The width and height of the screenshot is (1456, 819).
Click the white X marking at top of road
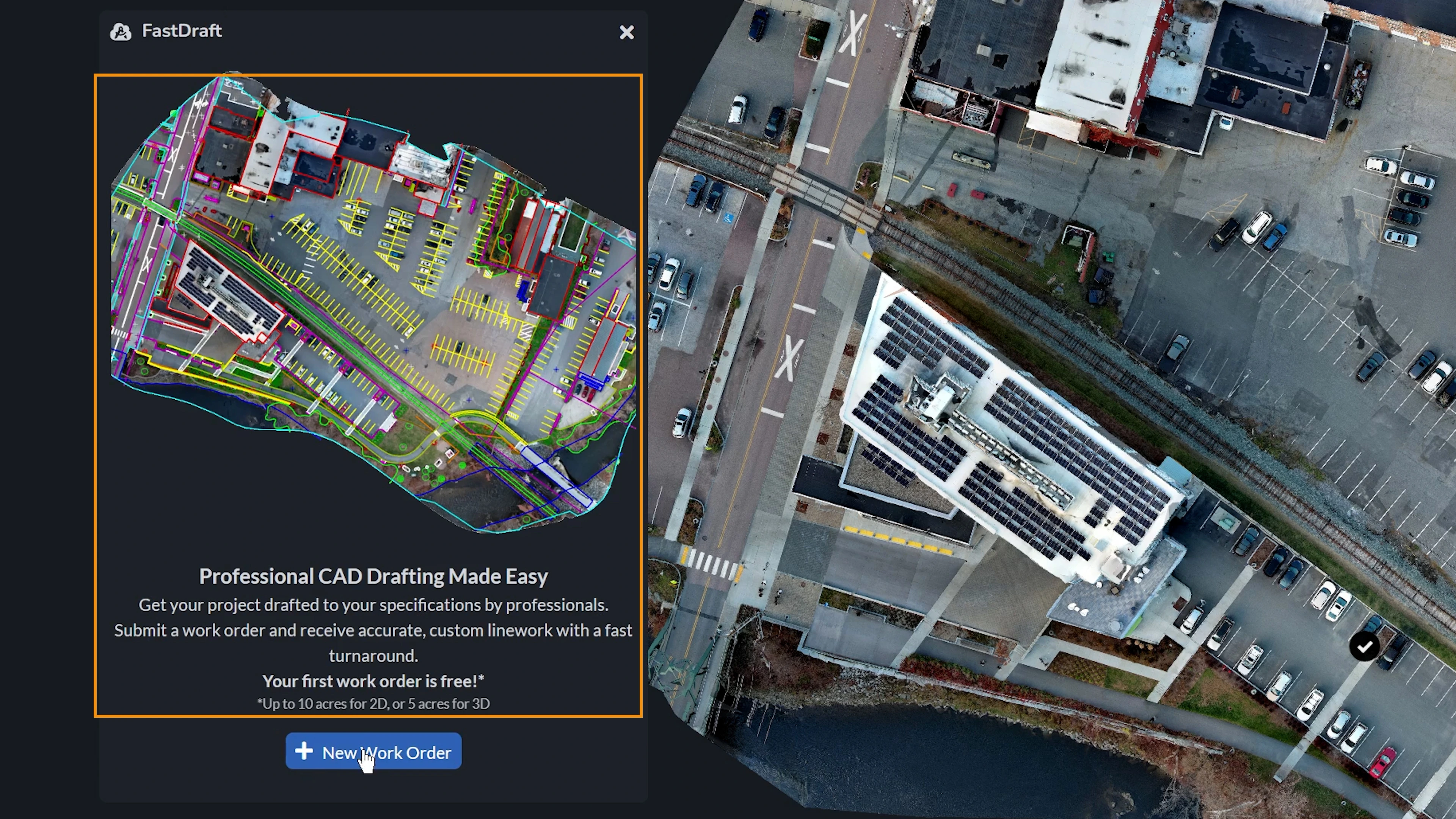point(853,33)
